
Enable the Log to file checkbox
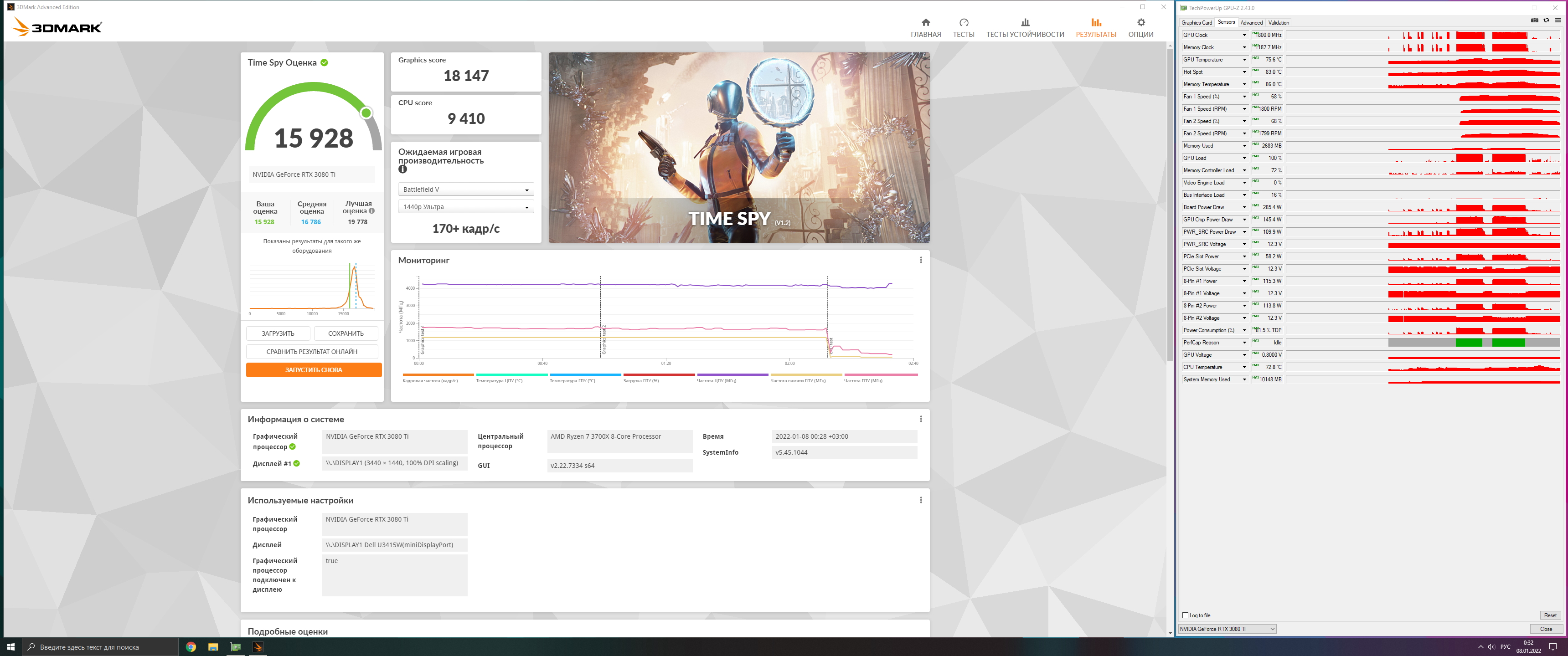pos(1185,615)
